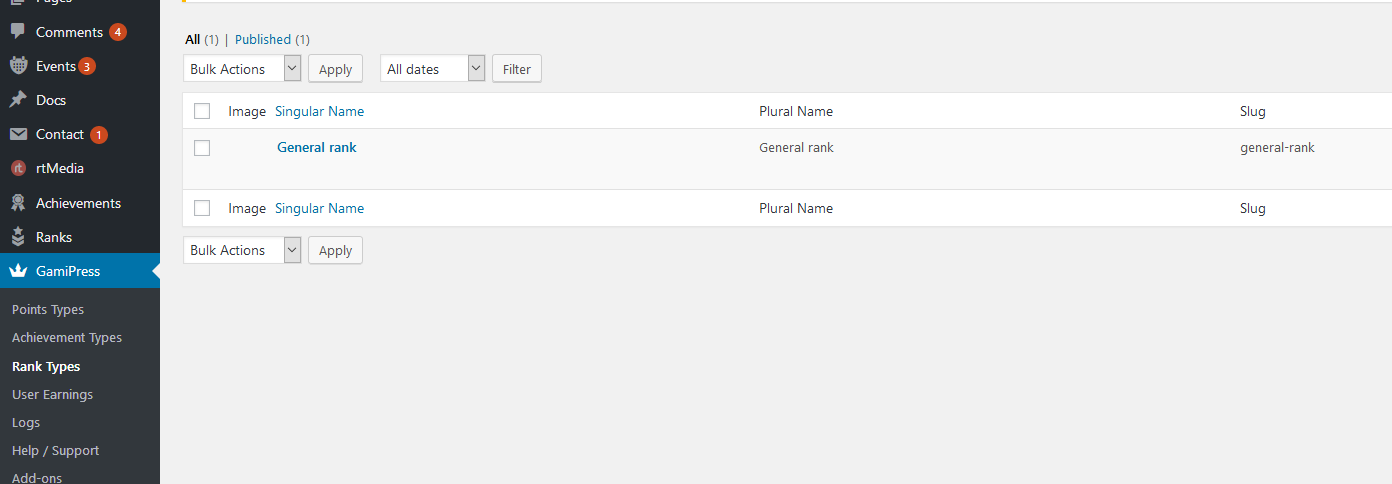Sort by the Singular Name column header
This screenshot has width=1392, height=484.
[319, 111]
